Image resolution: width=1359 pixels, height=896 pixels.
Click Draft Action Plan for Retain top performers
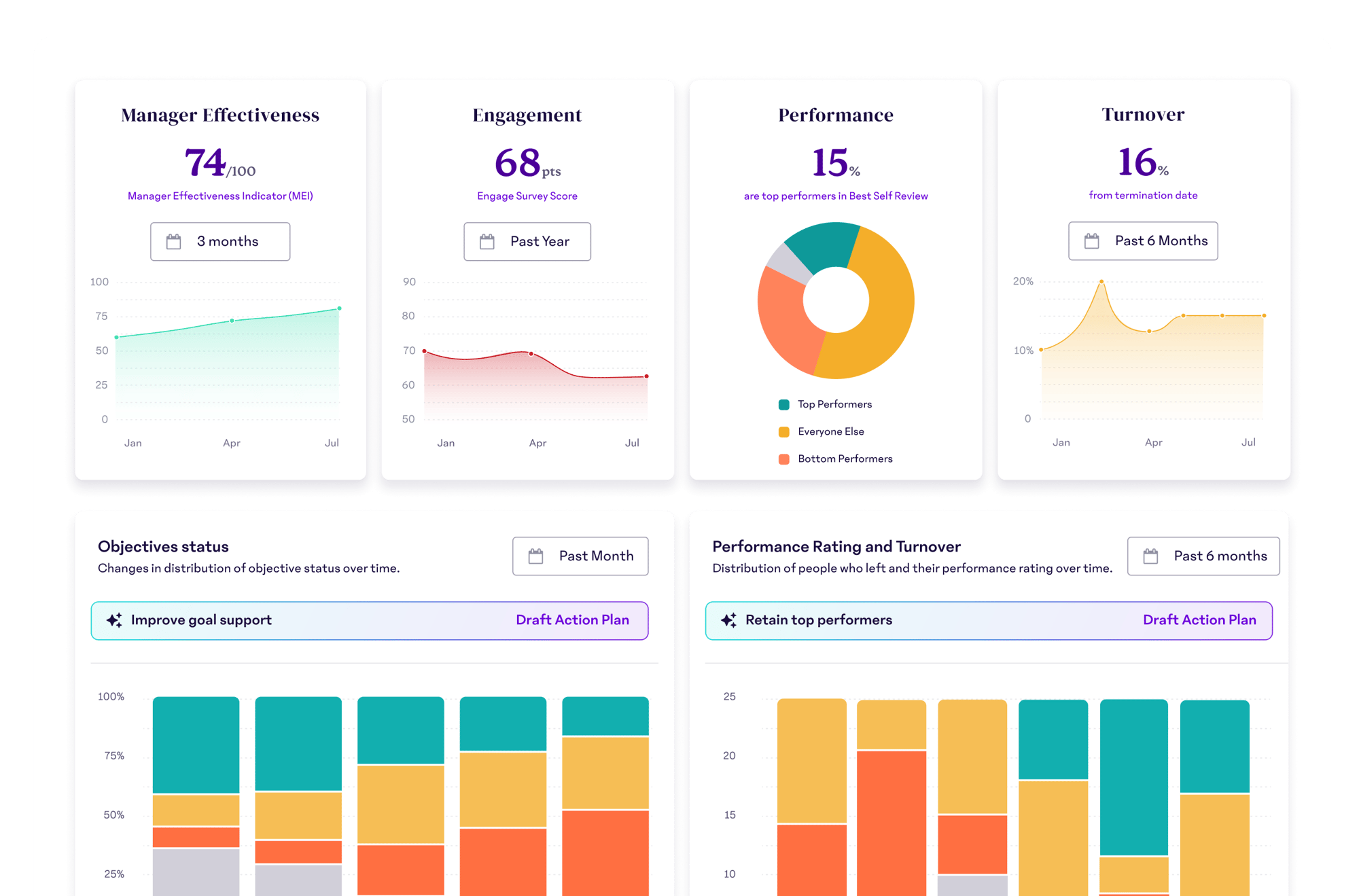[1199, 620]
